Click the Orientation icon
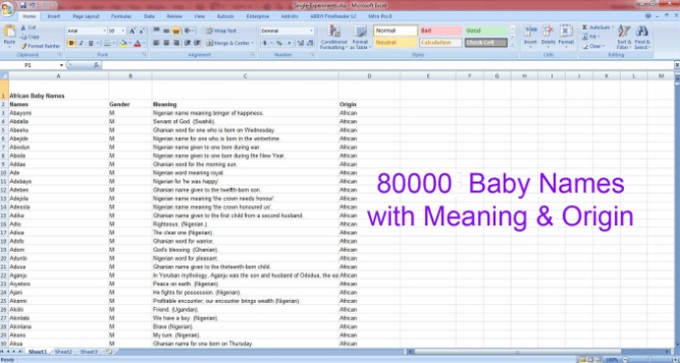Image resolution: width=680 pixels, height=363 pixels. 187,31
